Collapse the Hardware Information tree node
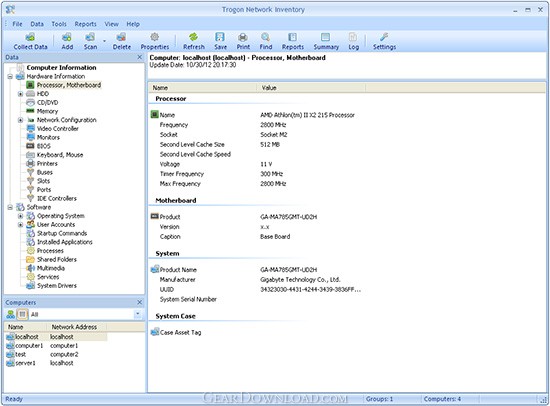Screen dimensions: 550x406 10,76
